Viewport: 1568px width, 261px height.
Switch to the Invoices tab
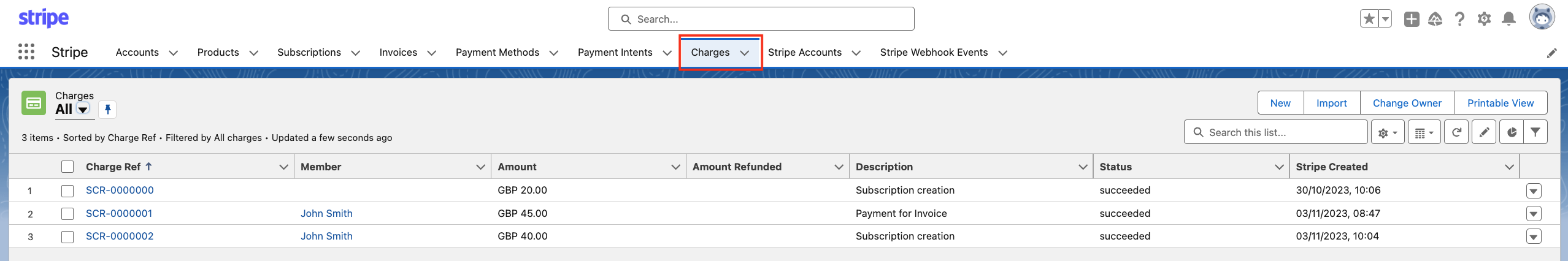pyautogui.click(x=398, y=53)
